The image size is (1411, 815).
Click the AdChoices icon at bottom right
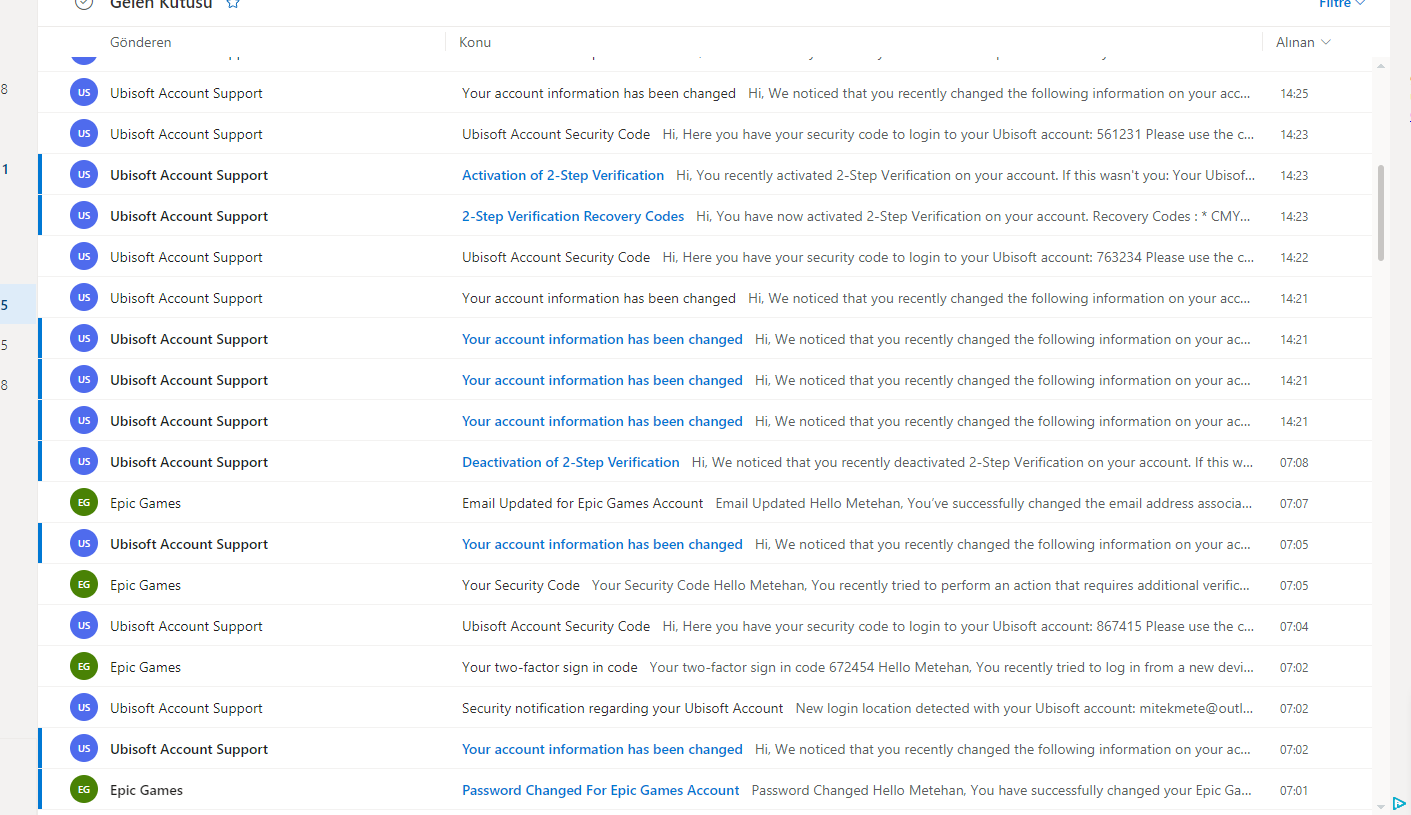(1399, 803)
